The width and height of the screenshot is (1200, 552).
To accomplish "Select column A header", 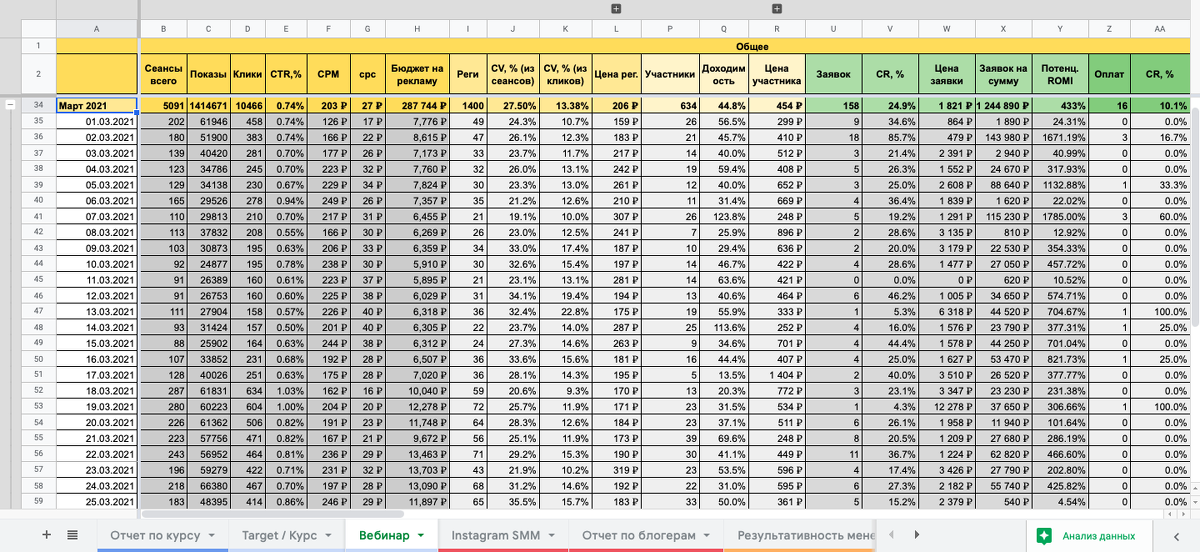I will [97, 30].
